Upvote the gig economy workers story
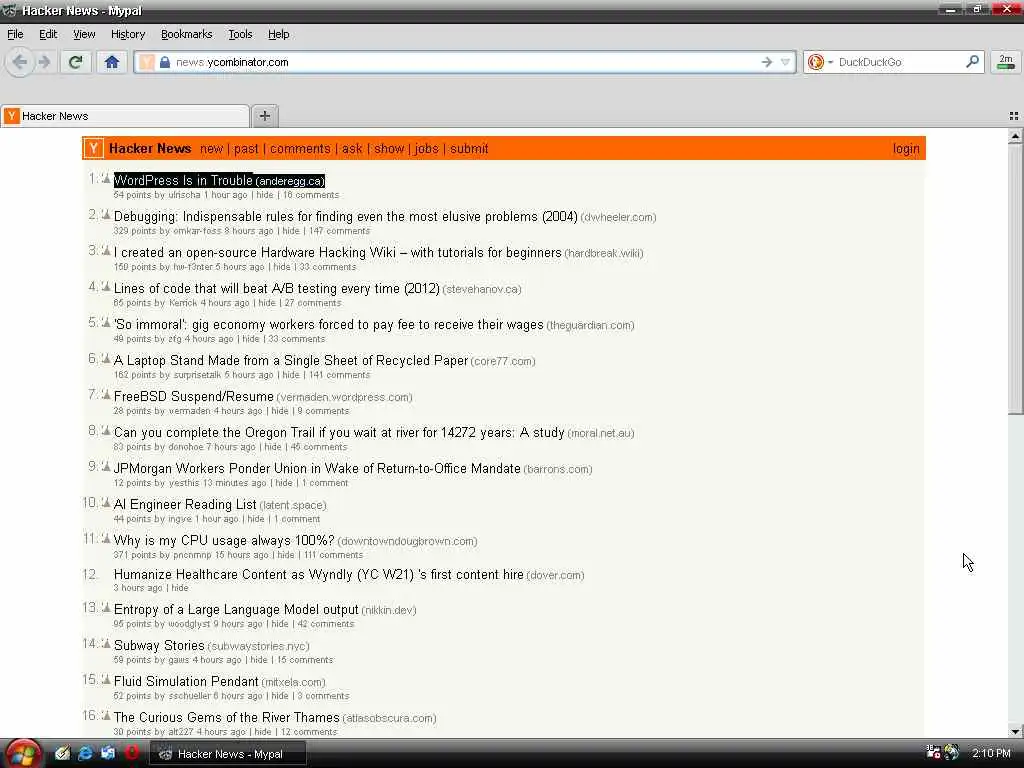This screenshot has height=768, width=1024. click(x=106, y=322)
